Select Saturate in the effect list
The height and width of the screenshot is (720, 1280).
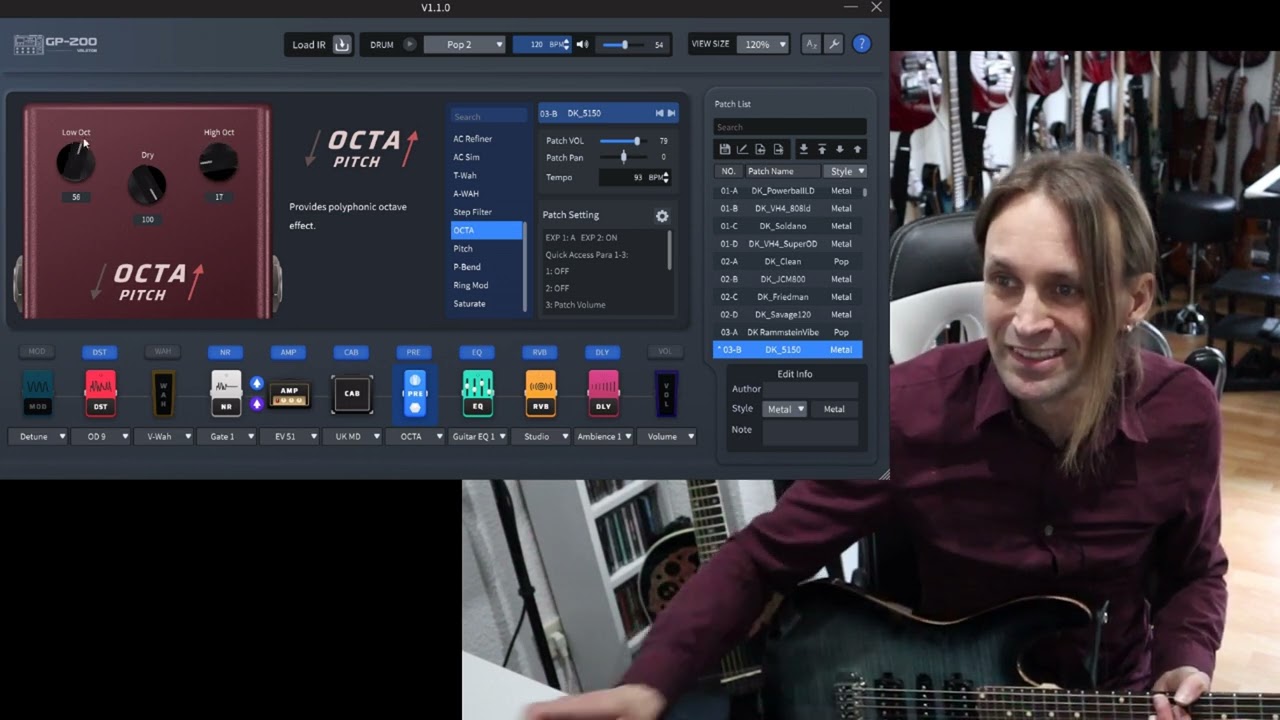click(x=486, y=304)
